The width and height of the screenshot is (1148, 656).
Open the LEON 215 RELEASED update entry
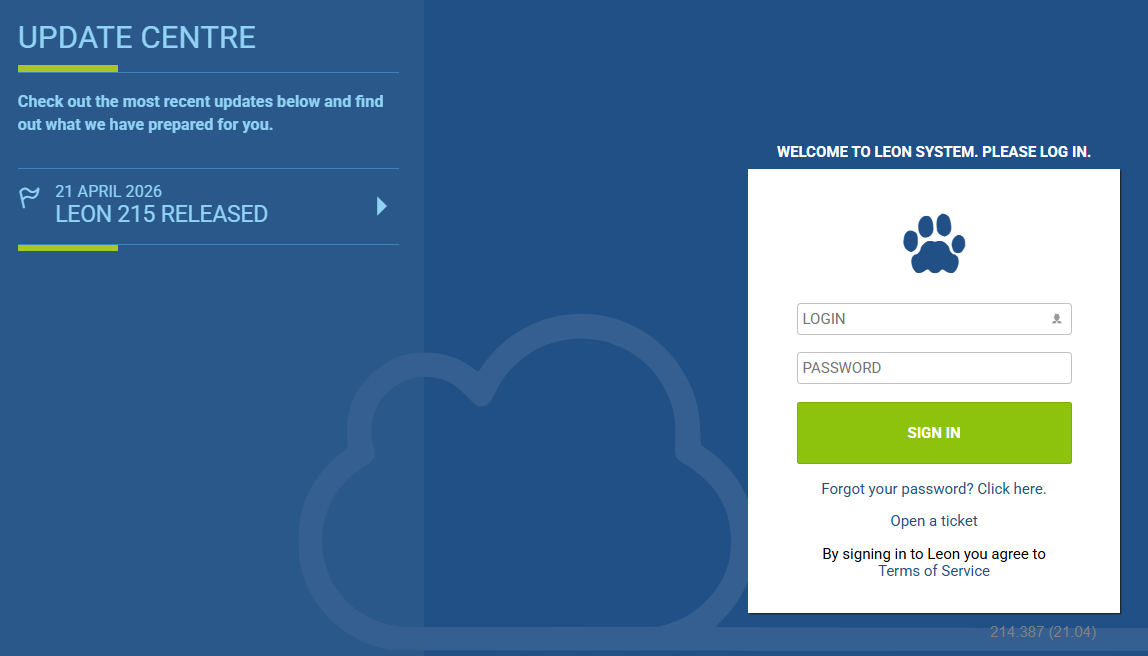click(208, 206)
